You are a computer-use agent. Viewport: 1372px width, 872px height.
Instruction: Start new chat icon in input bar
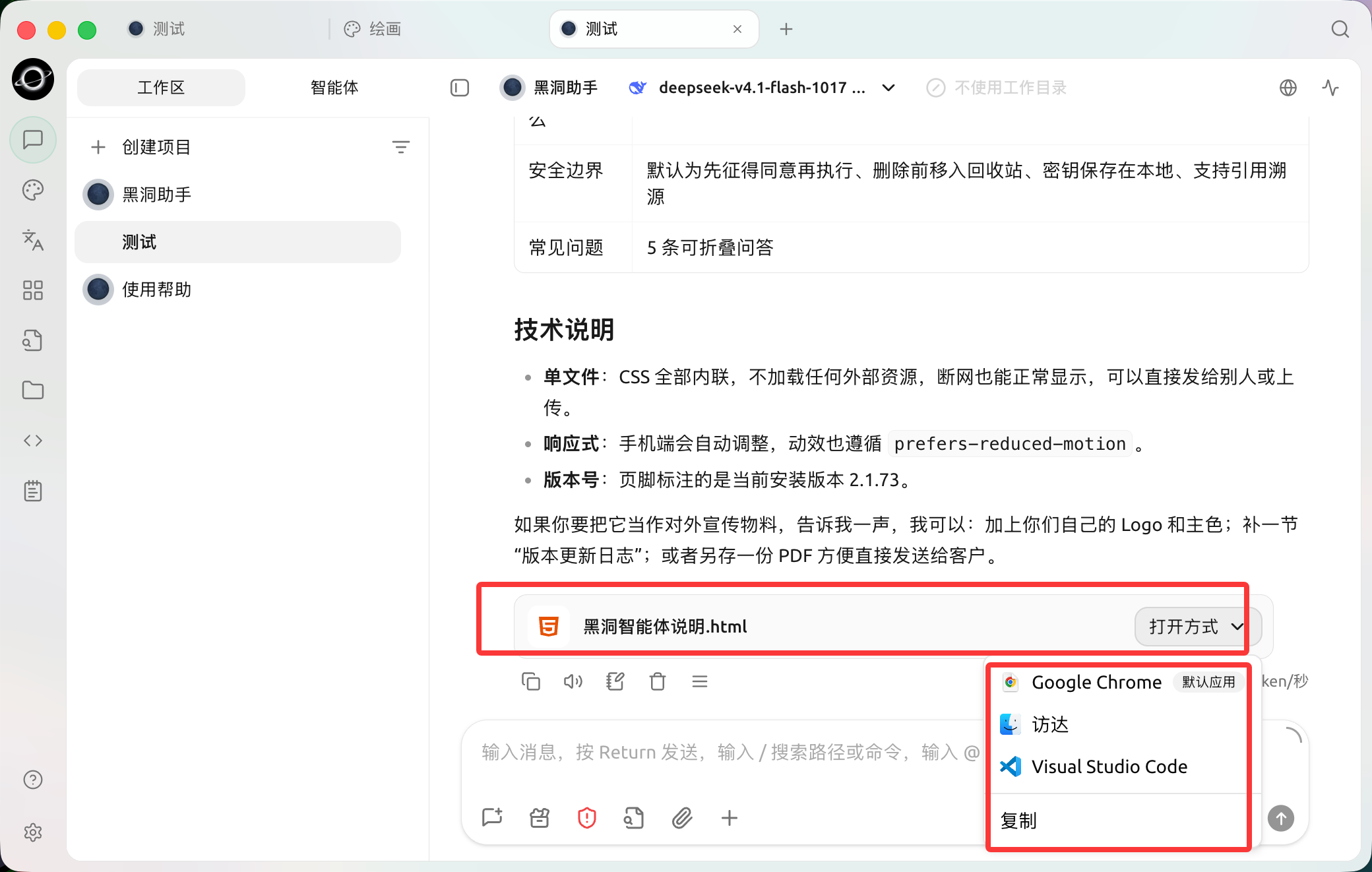click(492, 818)
